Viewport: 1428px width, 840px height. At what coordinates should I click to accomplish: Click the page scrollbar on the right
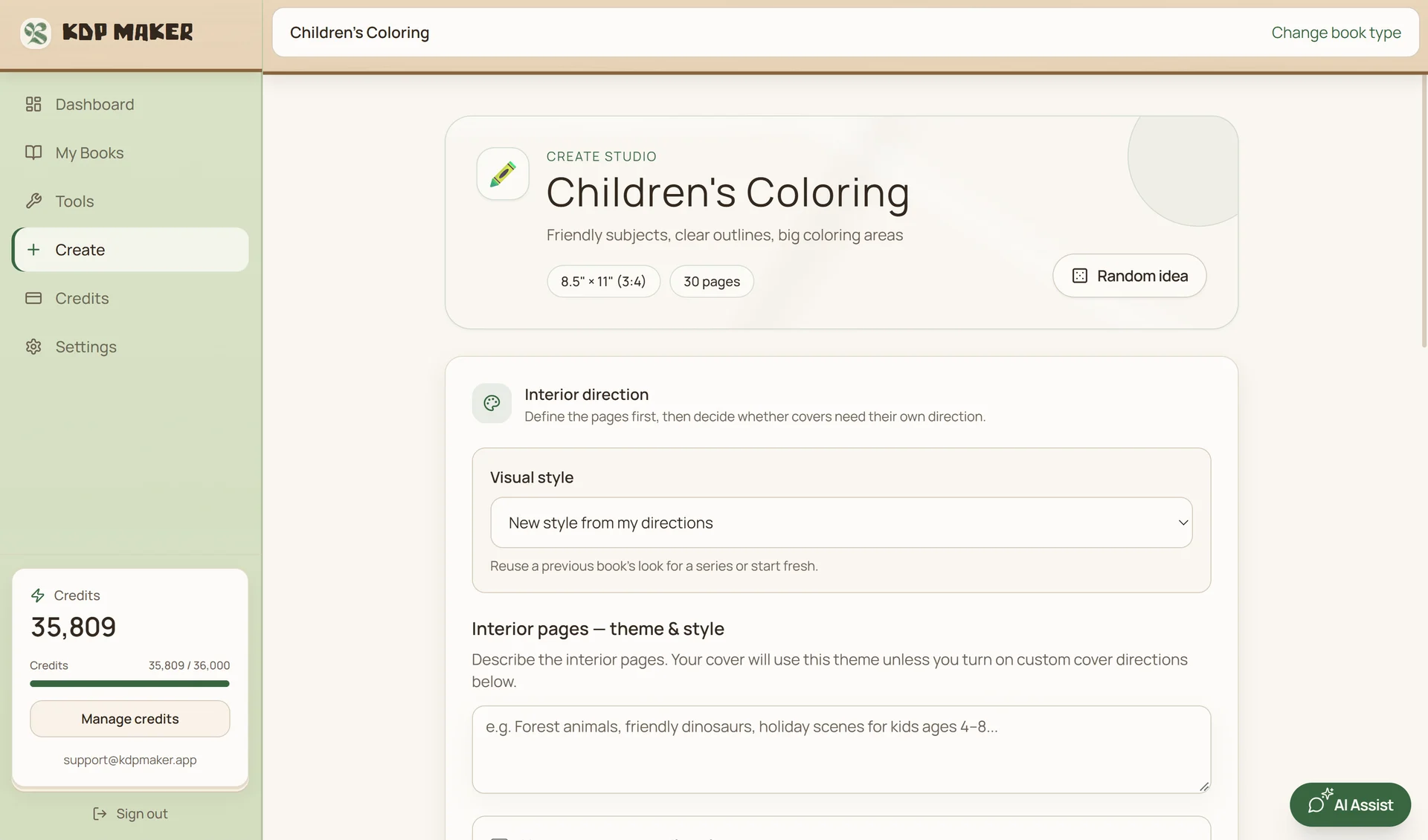point(1424,210)
